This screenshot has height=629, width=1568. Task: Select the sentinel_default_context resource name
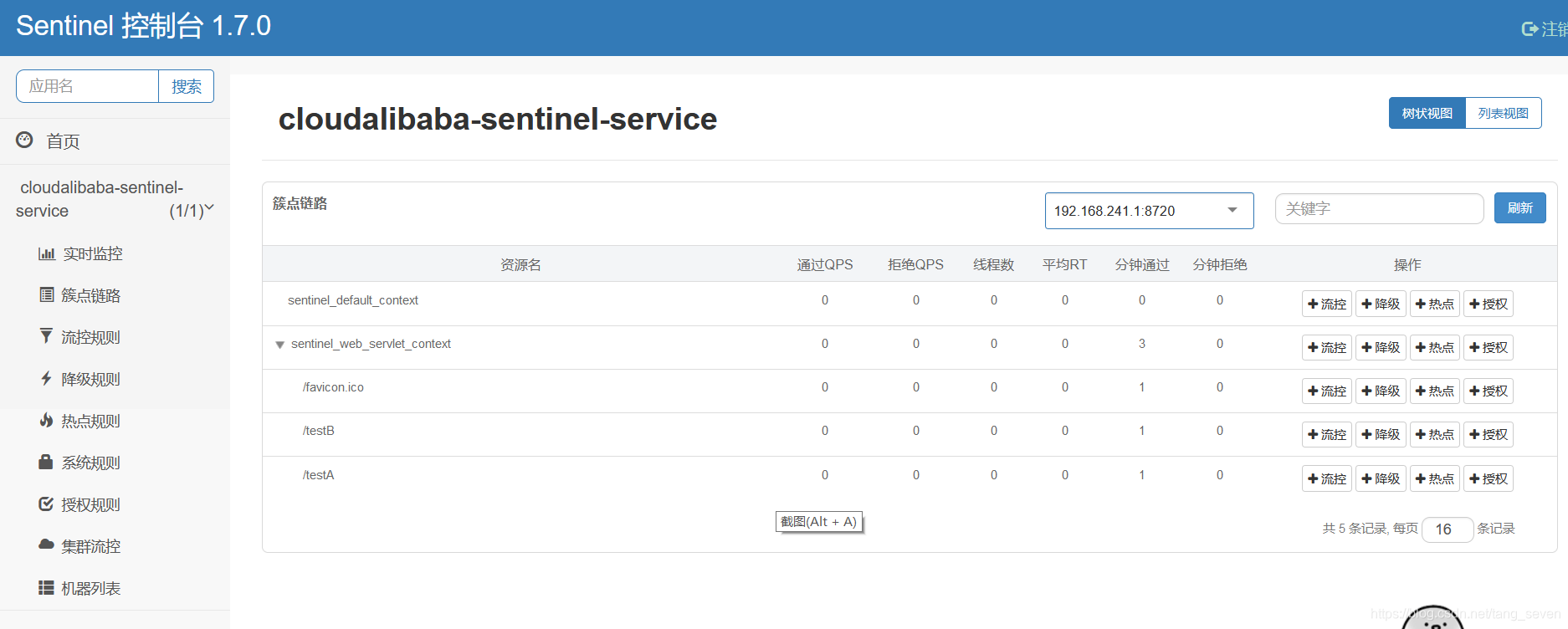pyautogui.click(x=353, y=300)
